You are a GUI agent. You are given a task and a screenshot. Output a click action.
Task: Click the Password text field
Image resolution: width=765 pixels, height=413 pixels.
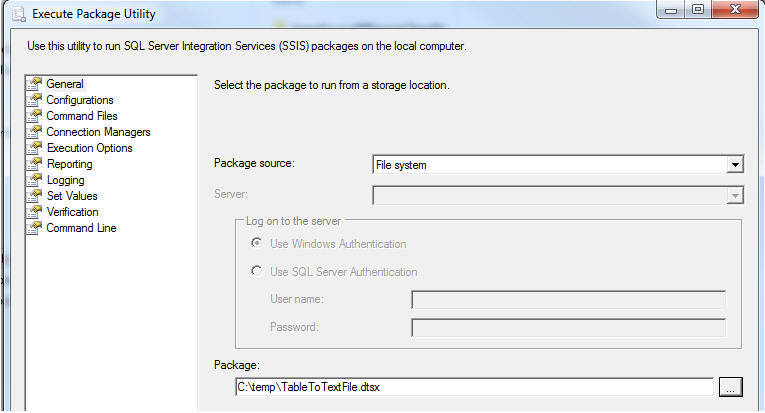pyautogui.click(x=568, y=327)
